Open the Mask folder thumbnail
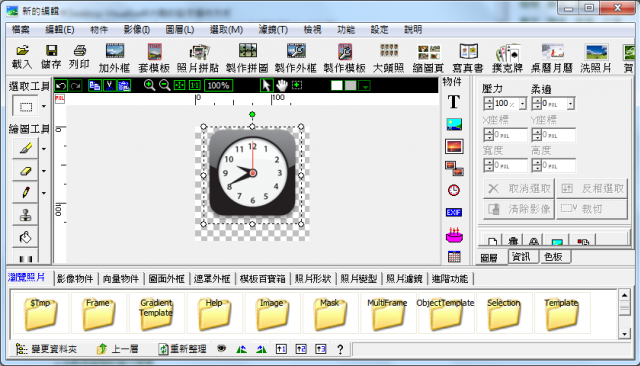The height and width of the screenshot is (366, 640). [330, 313]
